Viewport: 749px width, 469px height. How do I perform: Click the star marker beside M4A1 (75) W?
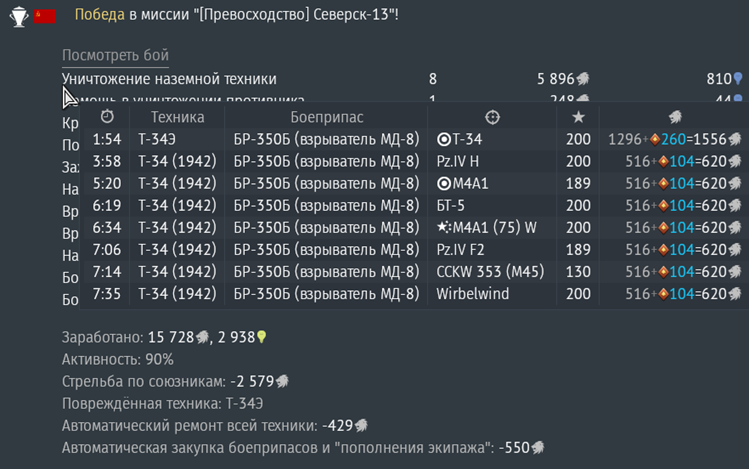[x=444, y=227]
